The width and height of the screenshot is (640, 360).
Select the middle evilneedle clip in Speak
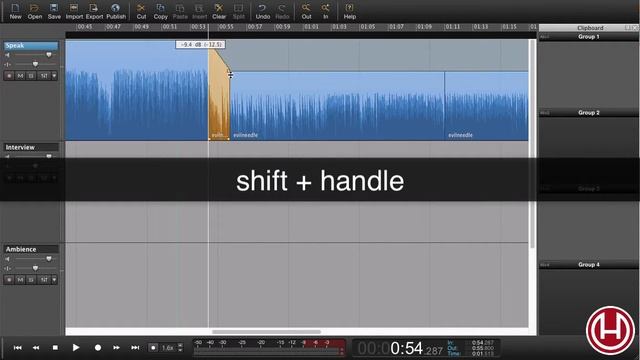(x=337, y=106)
